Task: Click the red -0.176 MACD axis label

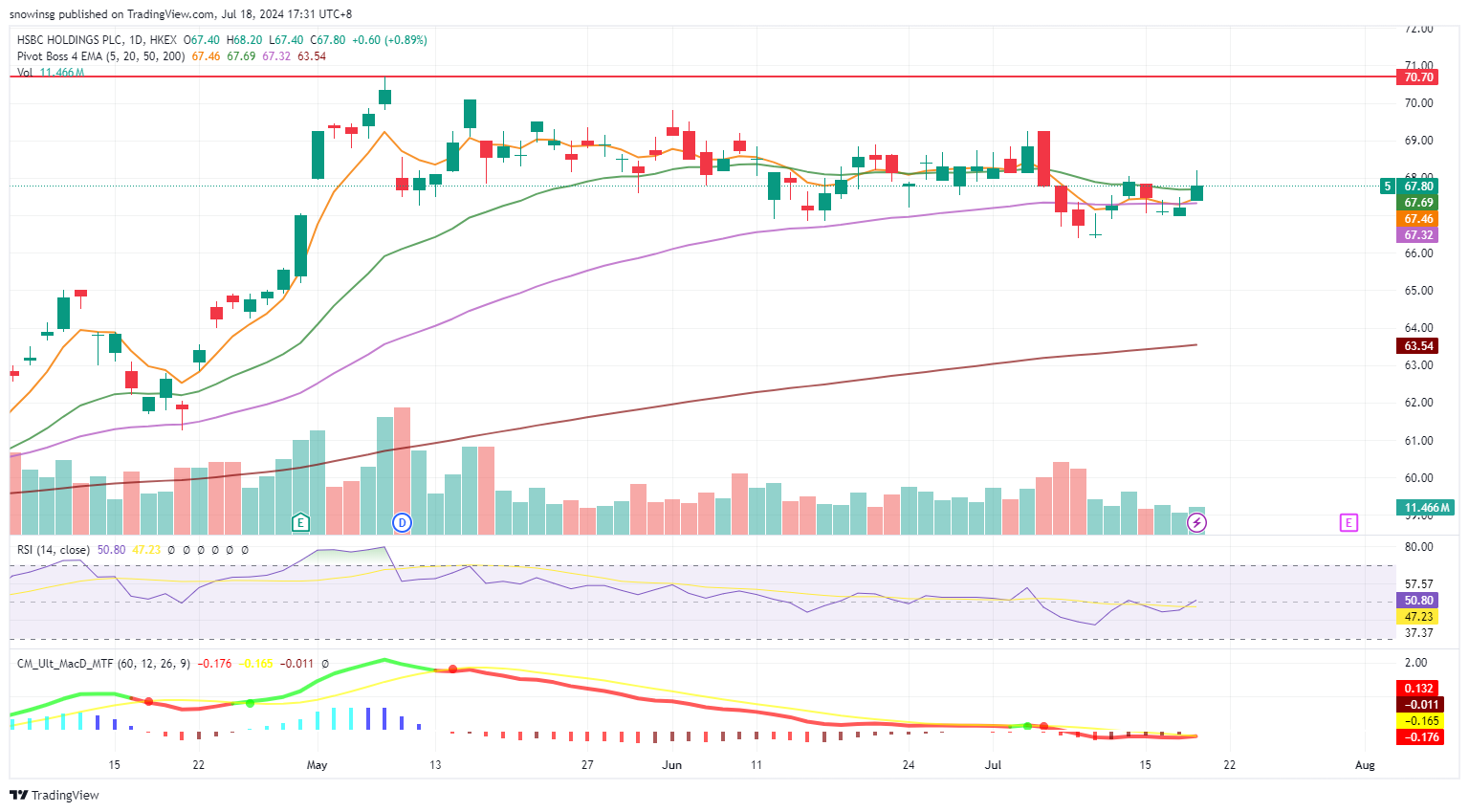Action: point(1417,737)
